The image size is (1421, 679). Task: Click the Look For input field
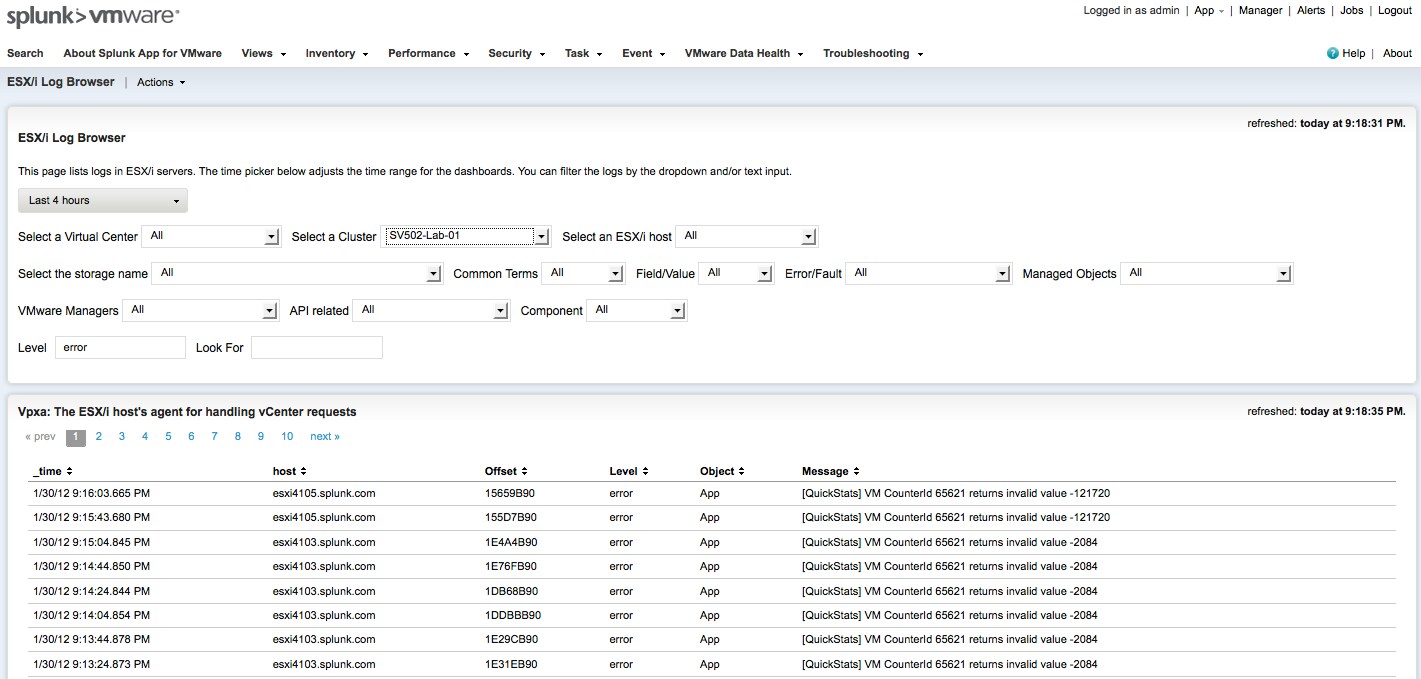tap(317, 347)
